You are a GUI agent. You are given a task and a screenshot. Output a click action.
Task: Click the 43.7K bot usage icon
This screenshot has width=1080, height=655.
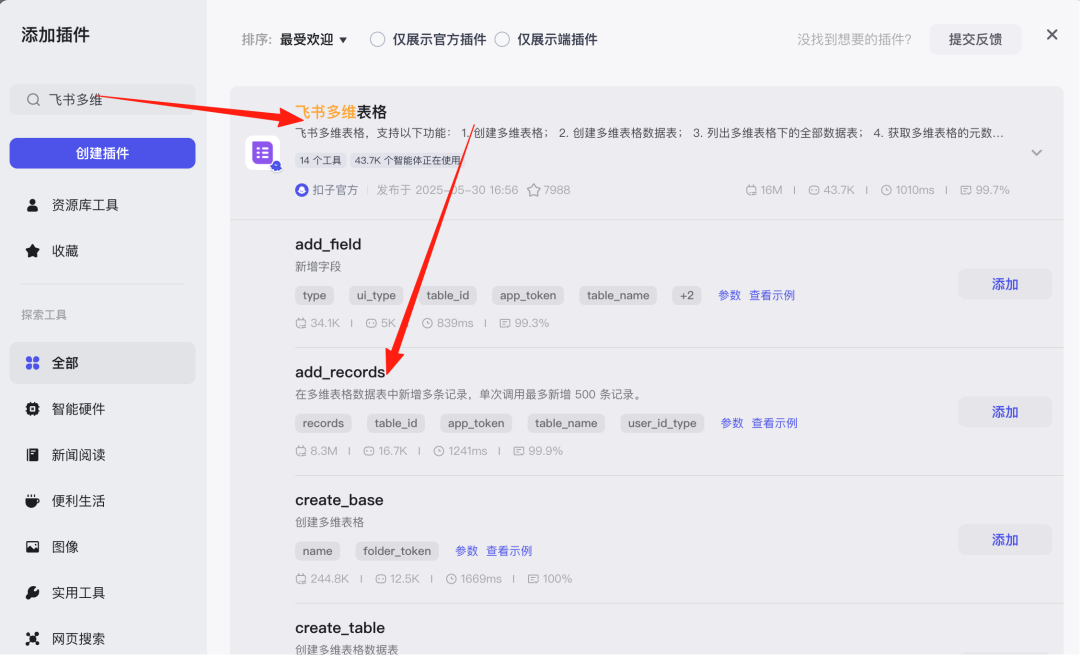(x=813, y=190)
